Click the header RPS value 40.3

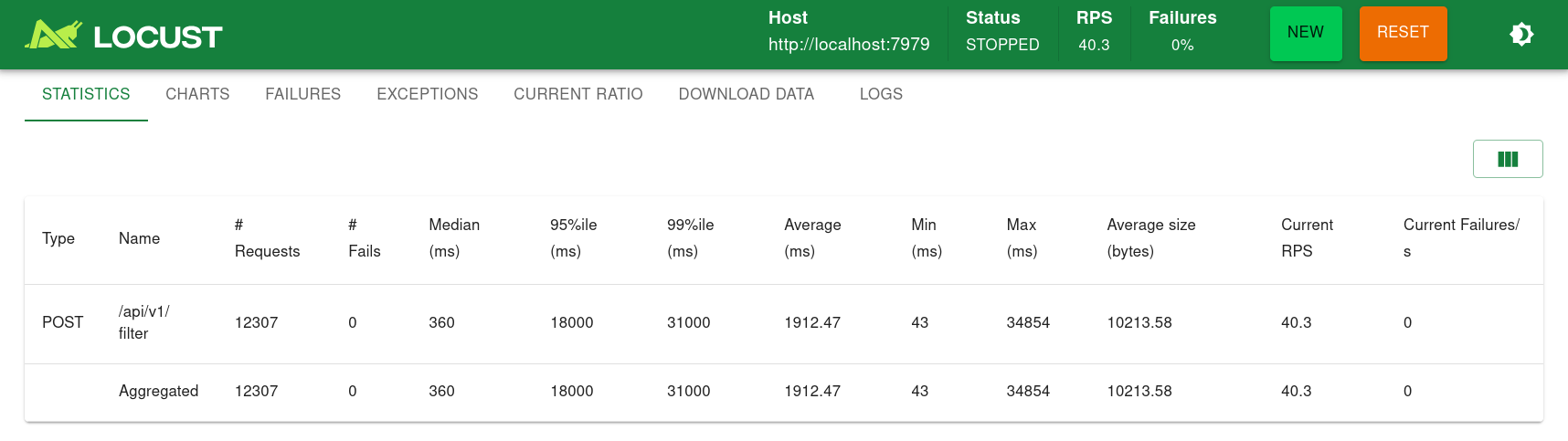pos(1094,45)
